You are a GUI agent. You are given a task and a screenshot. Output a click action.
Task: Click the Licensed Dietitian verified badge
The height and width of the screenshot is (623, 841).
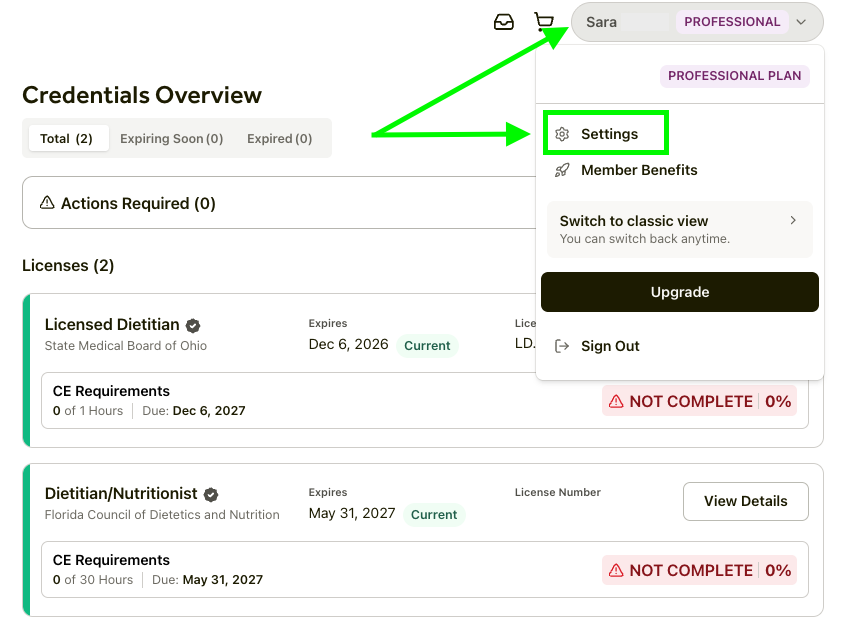pos(194,325)
